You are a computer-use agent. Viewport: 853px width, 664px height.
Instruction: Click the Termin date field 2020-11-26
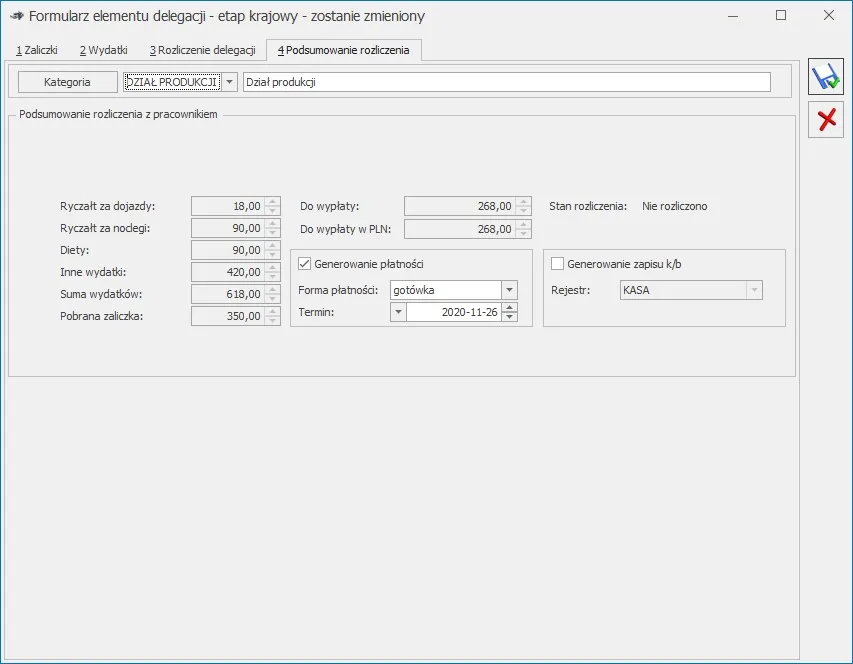(x=453, y=312)
